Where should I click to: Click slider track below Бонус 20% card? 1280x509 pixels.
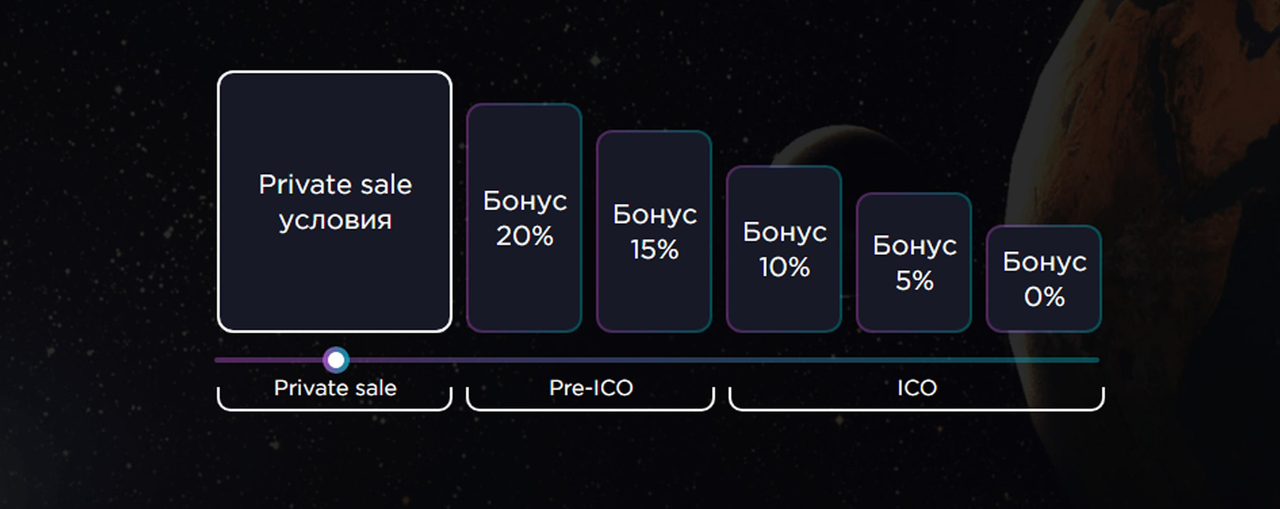[524, 360]
